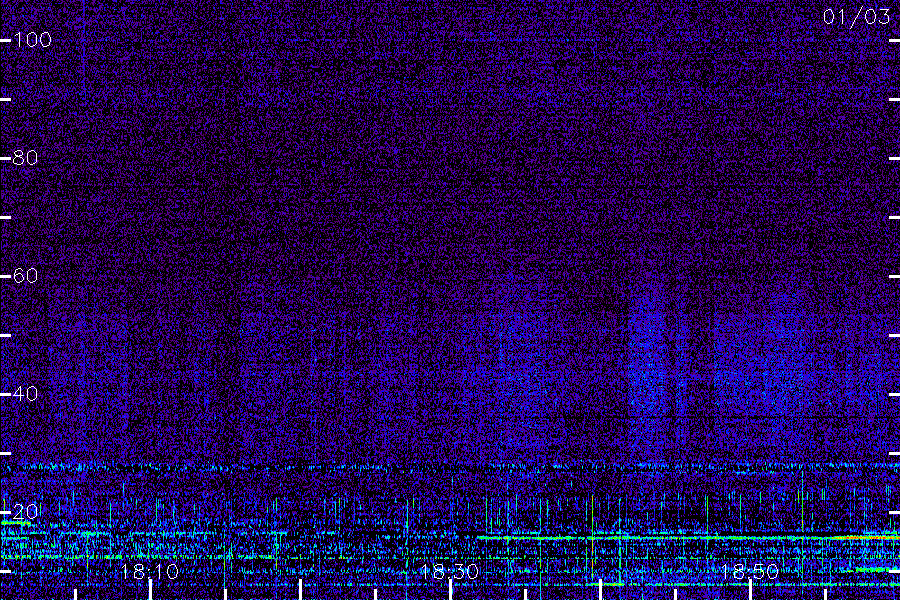Click the 18:50 time label

point(749,571)
